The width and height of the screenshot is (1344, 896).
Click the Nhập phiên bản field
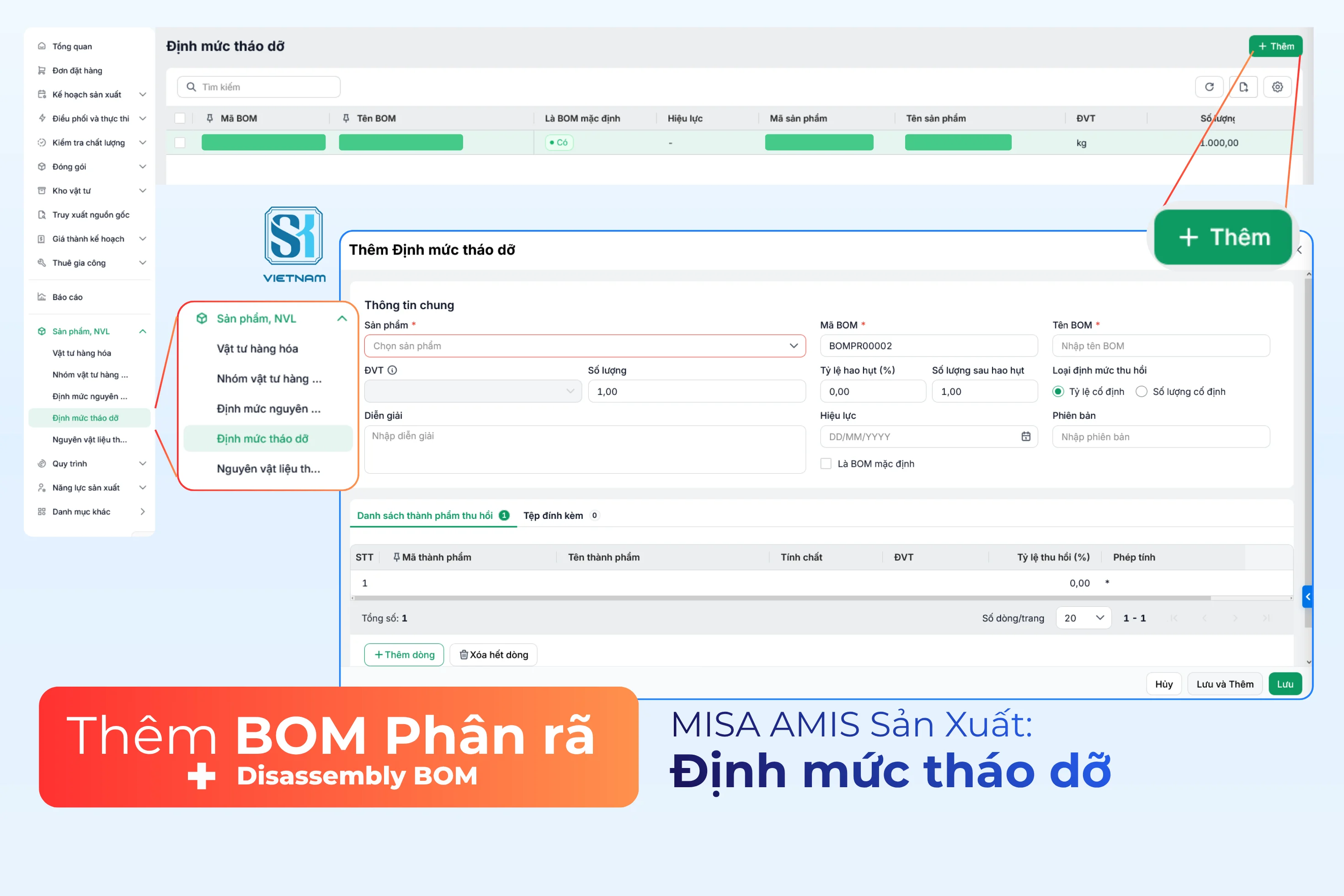point(1161,437)
